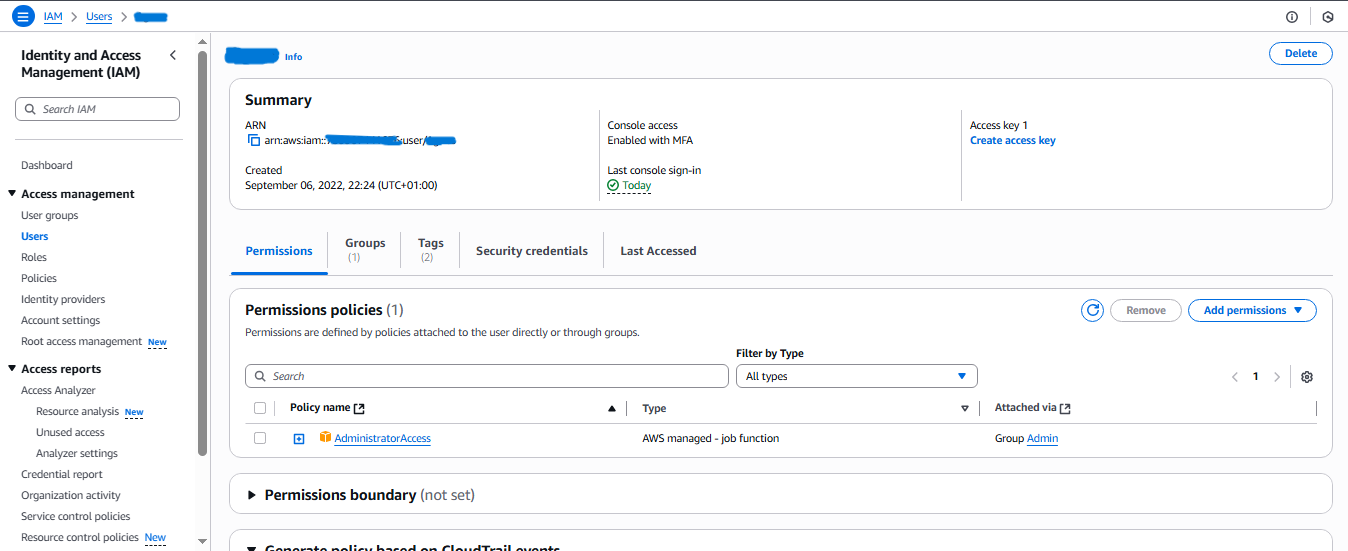
Task: Go to previous page of policies
Action: coord(1235,377)
